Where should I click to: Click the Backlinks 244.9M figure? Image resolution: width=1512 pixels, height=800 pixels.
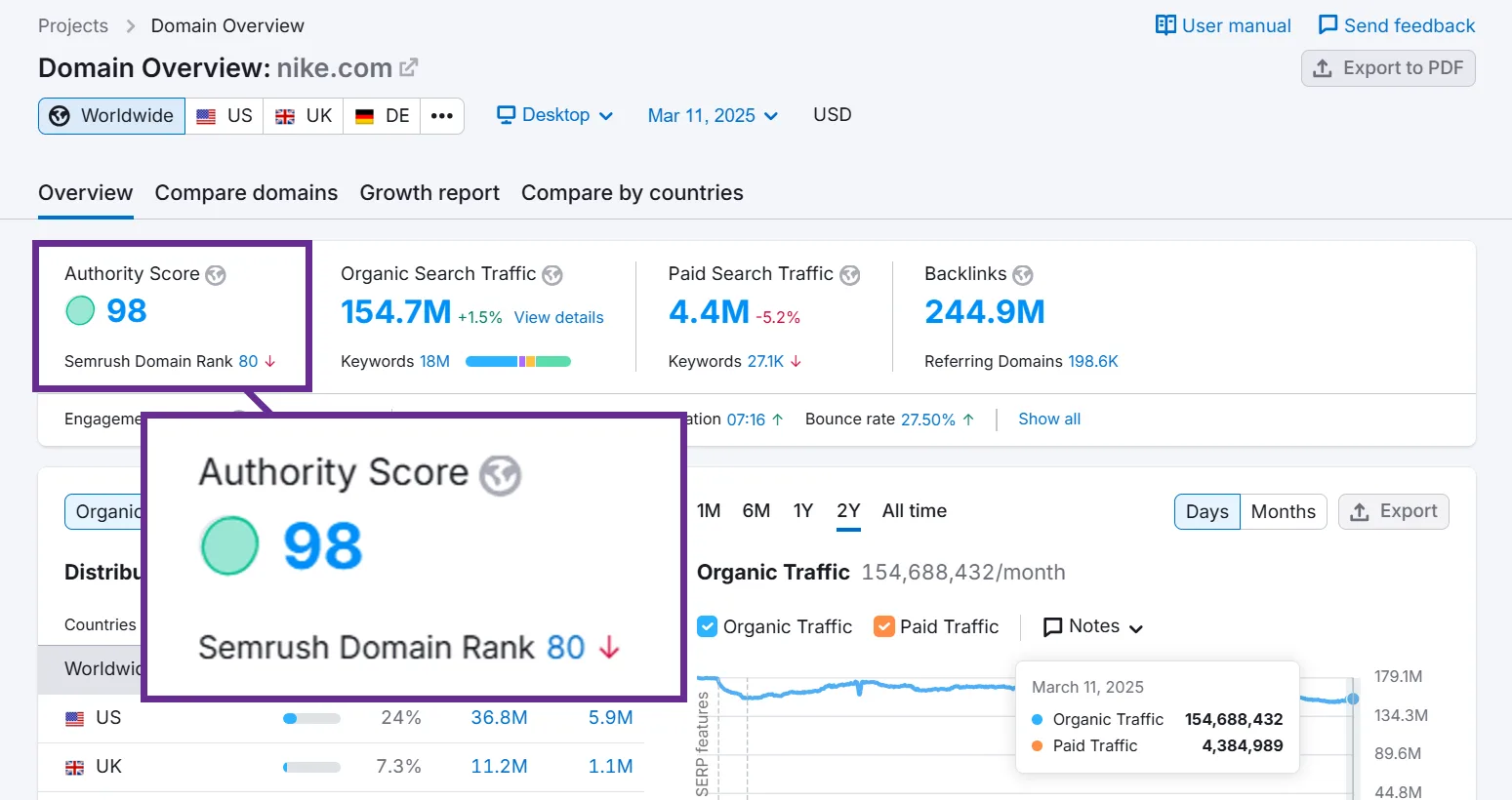[985, 312]
